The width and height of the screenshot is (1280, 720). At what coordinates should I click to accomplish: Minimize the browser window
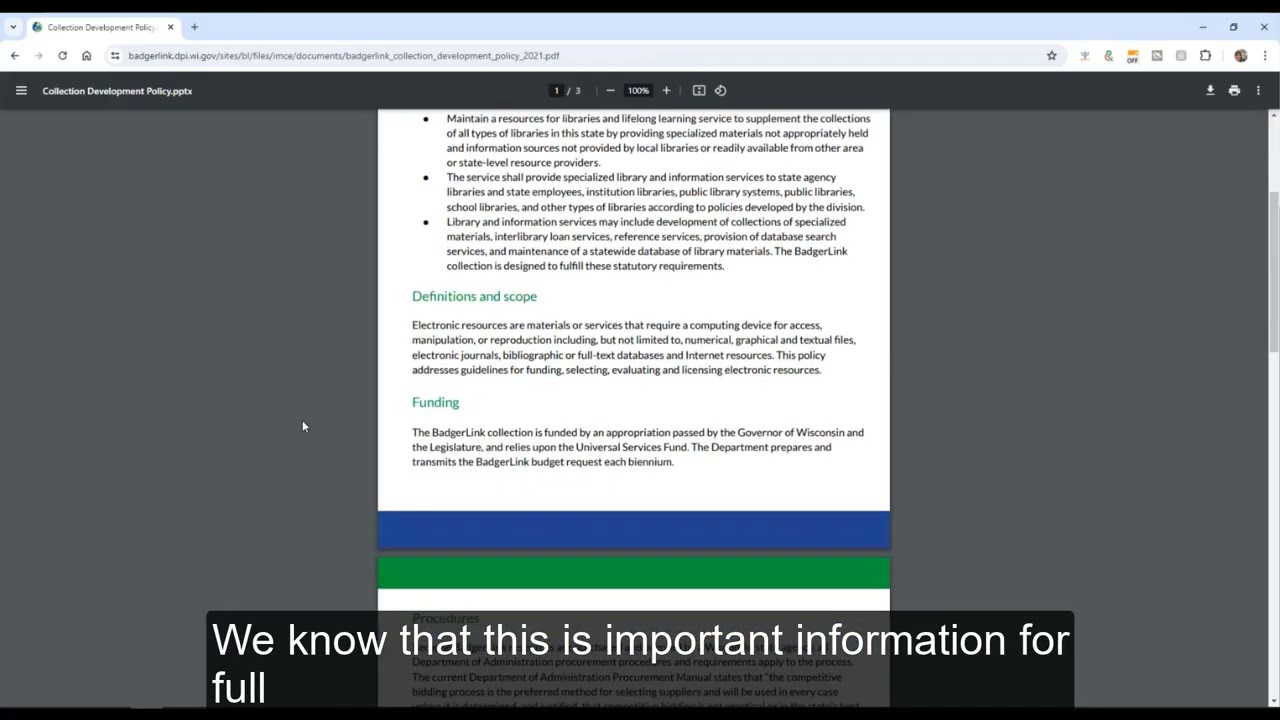pyautogui.click(x=1203, y=27)
